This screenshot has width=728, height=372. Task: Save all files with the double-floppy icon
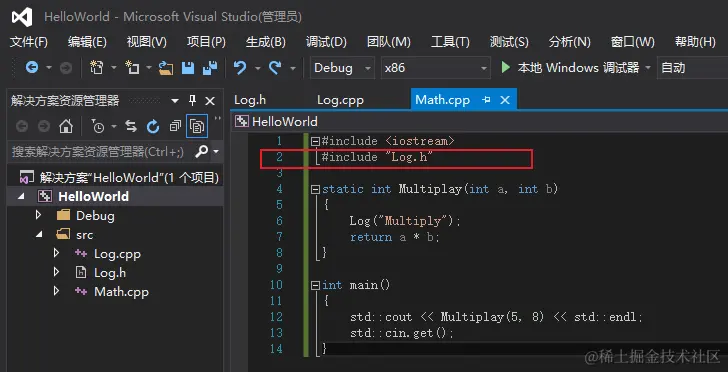210,68
